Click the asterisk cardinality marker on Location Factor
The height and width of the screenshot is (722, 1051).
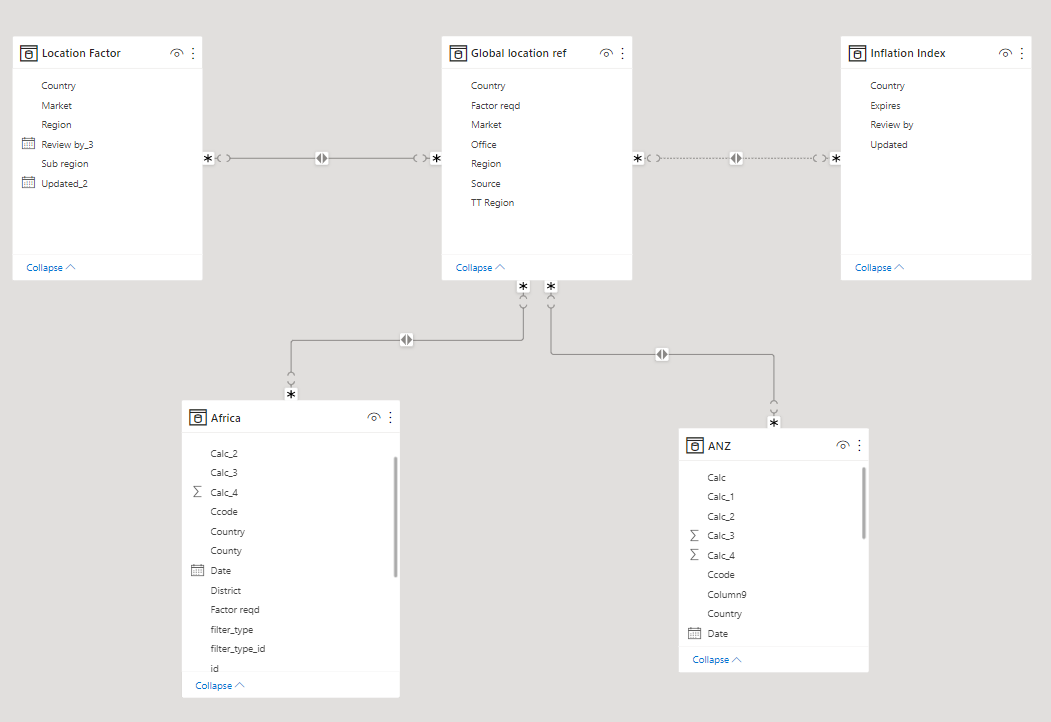[x=208, y=158]
